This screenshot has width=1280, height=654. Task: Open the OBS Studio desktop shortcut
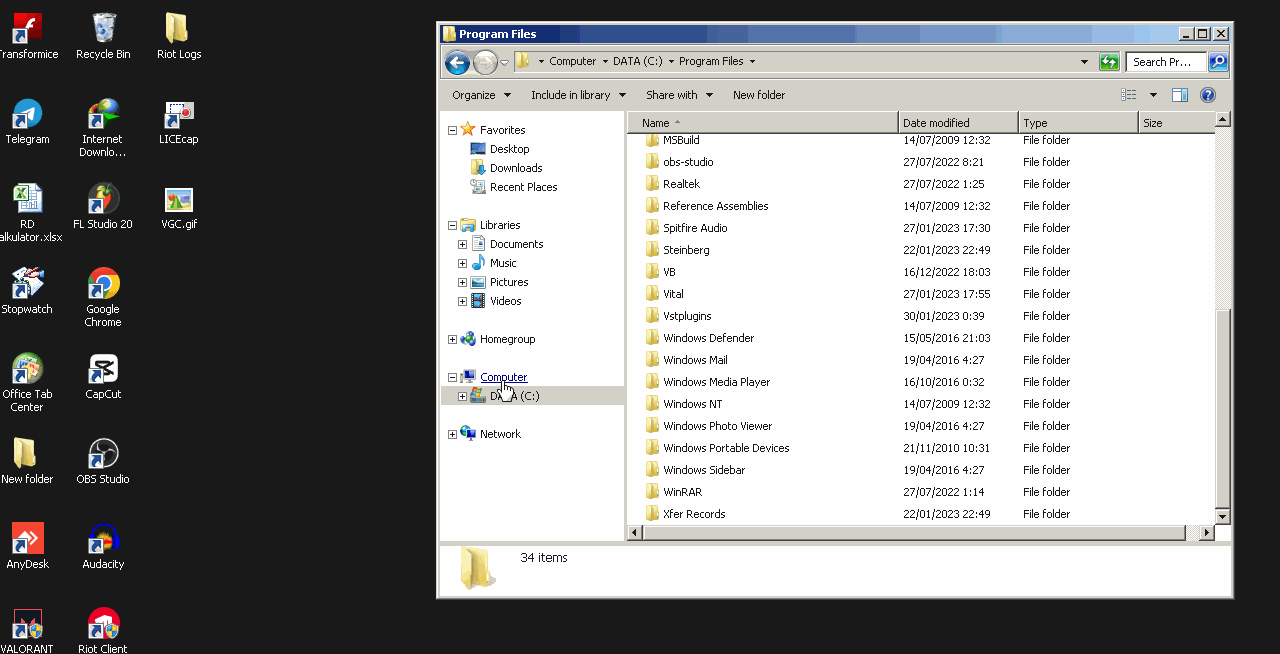click(103, 454)
